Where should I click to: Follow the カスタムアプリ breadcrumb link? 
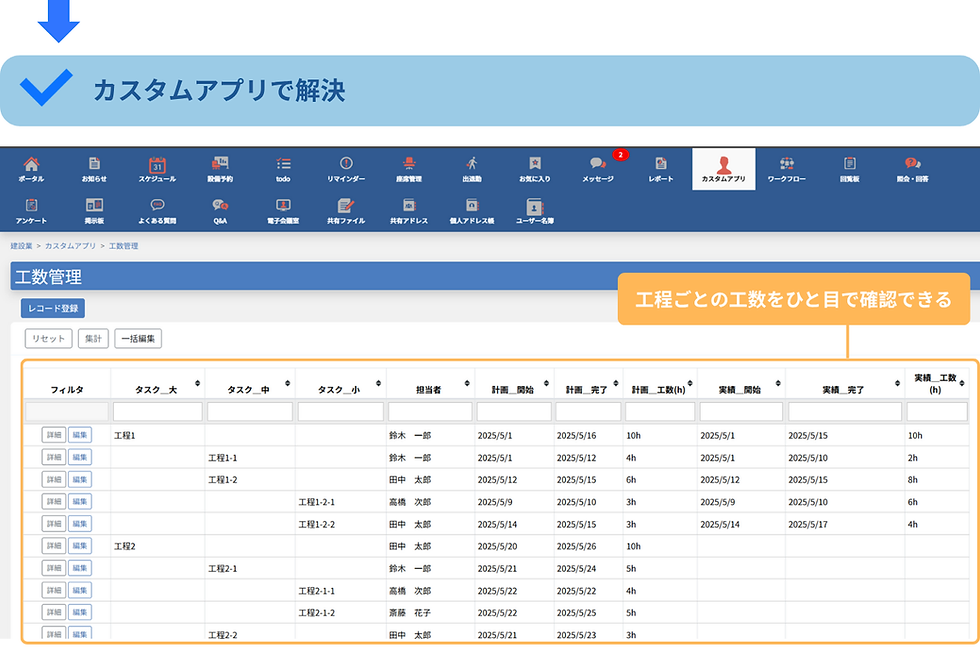click(70, 246)
